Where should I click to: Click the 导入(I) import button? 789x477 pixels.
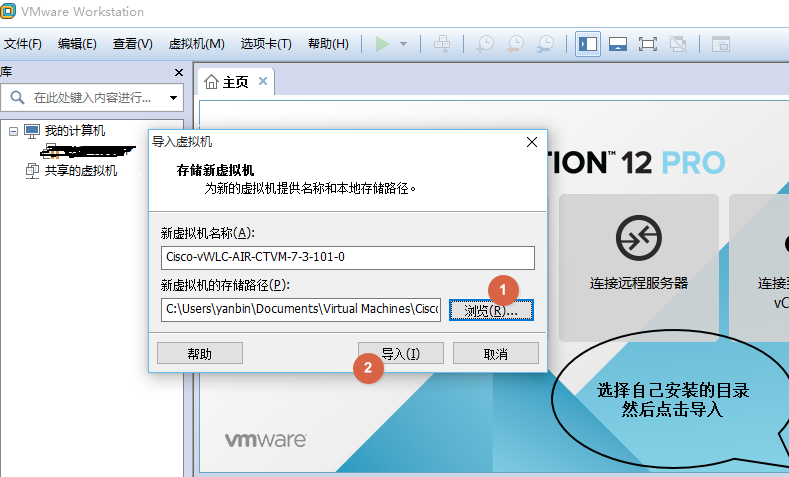tap(401, 353)
